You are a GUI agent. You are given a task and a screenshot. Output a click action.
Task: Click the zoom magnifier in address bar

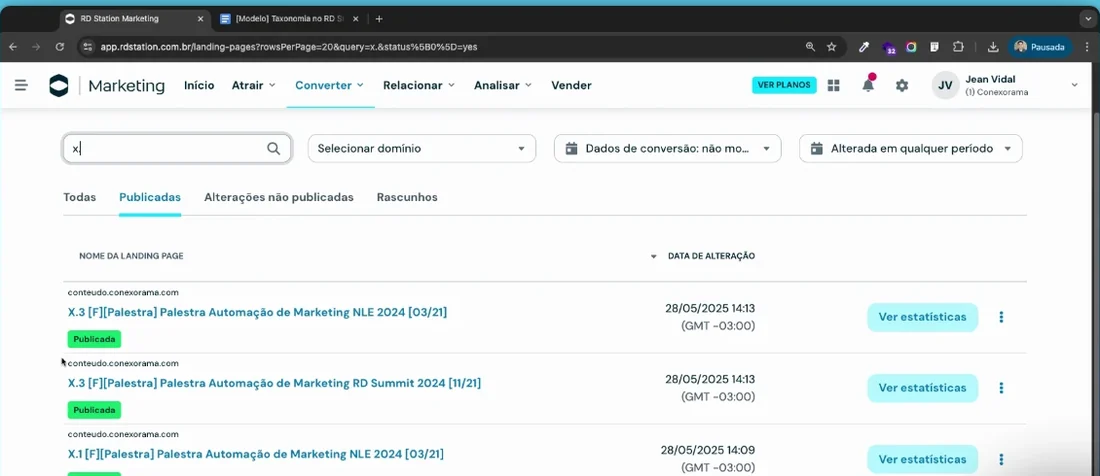coord(810,47)
